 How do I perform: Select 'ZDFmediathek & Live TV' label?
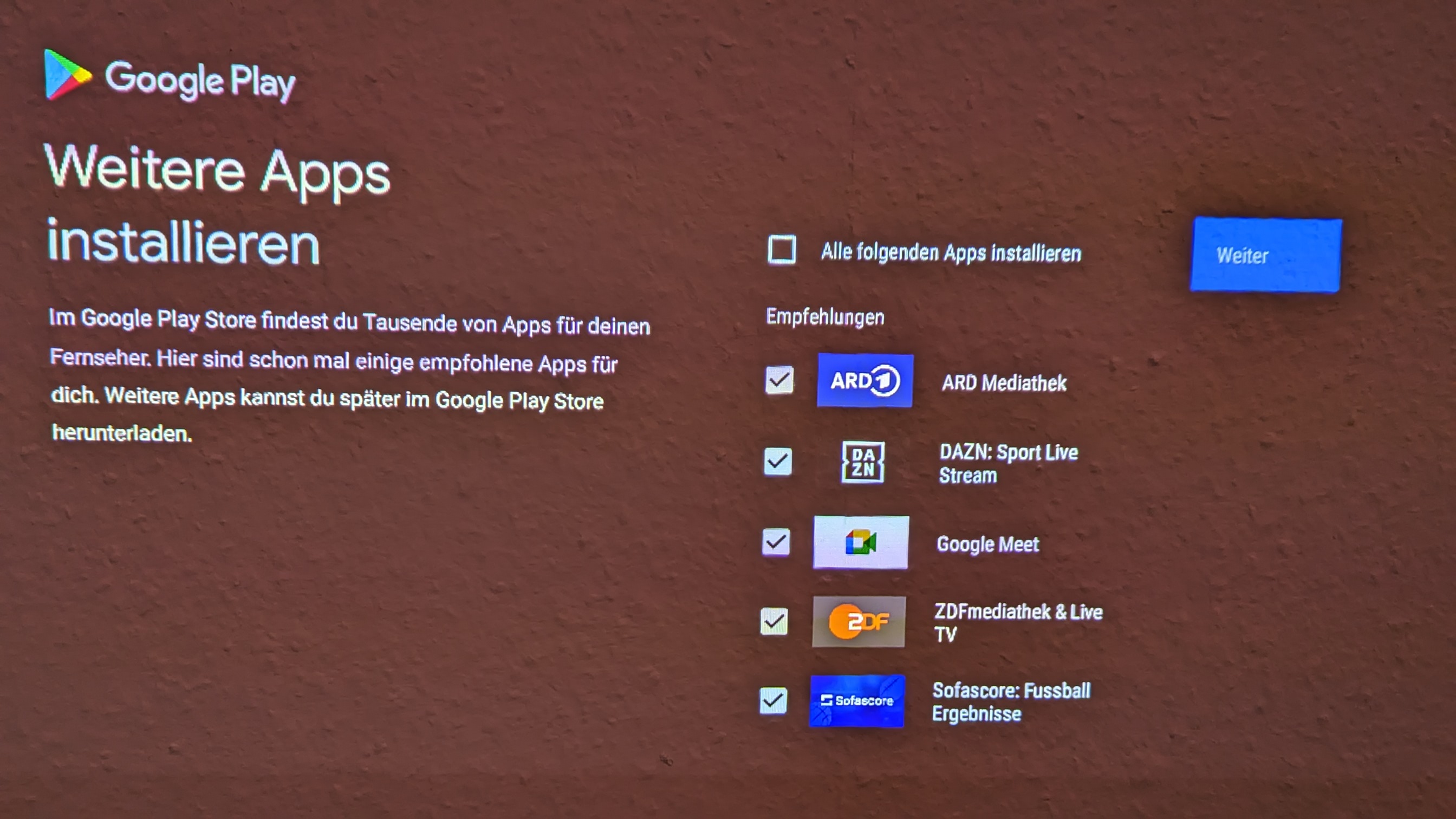click(x=1017, y=622)
